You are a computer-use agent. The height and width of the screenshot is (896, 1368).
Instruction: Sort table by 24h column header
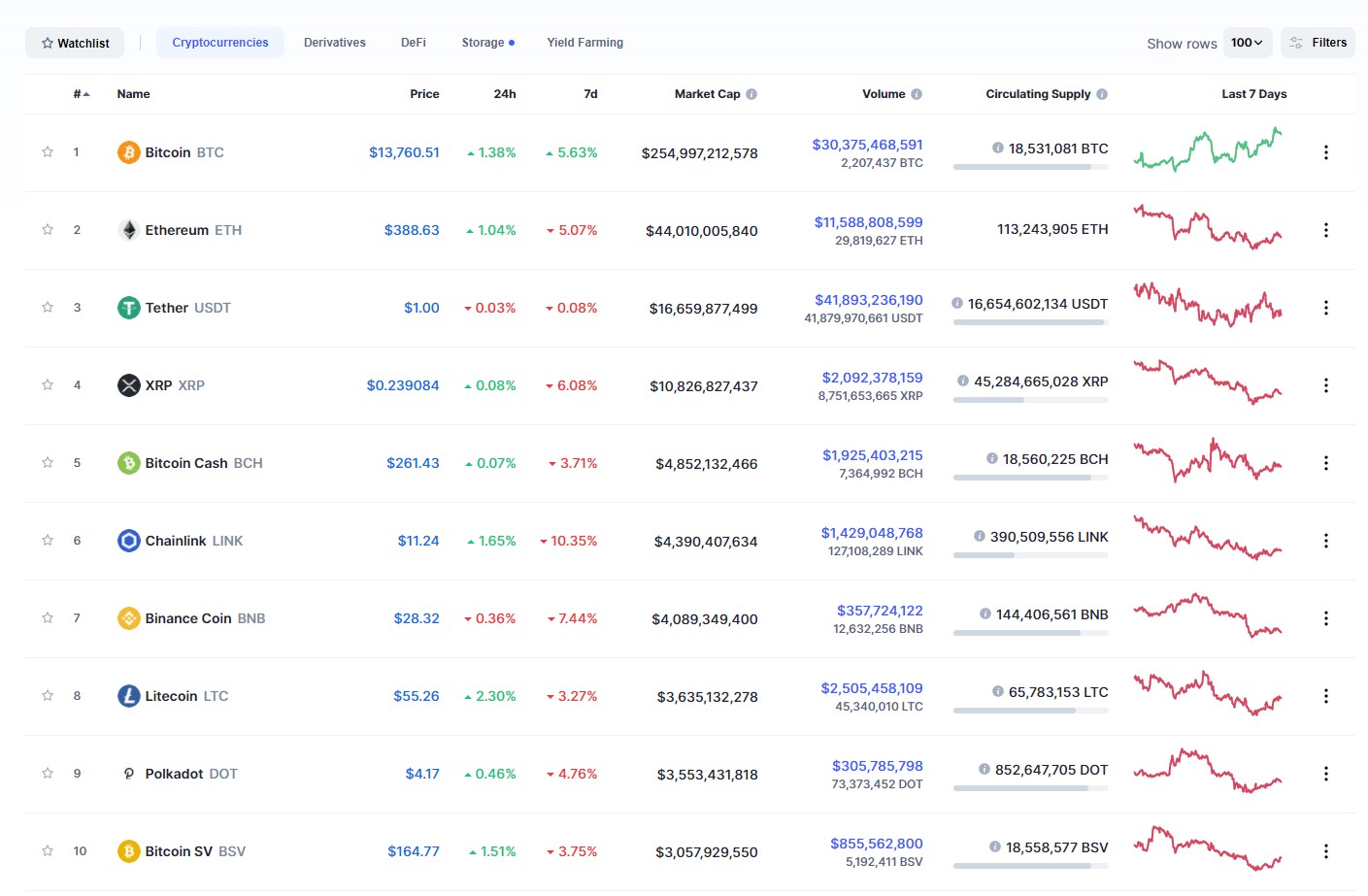click(505, 94)
